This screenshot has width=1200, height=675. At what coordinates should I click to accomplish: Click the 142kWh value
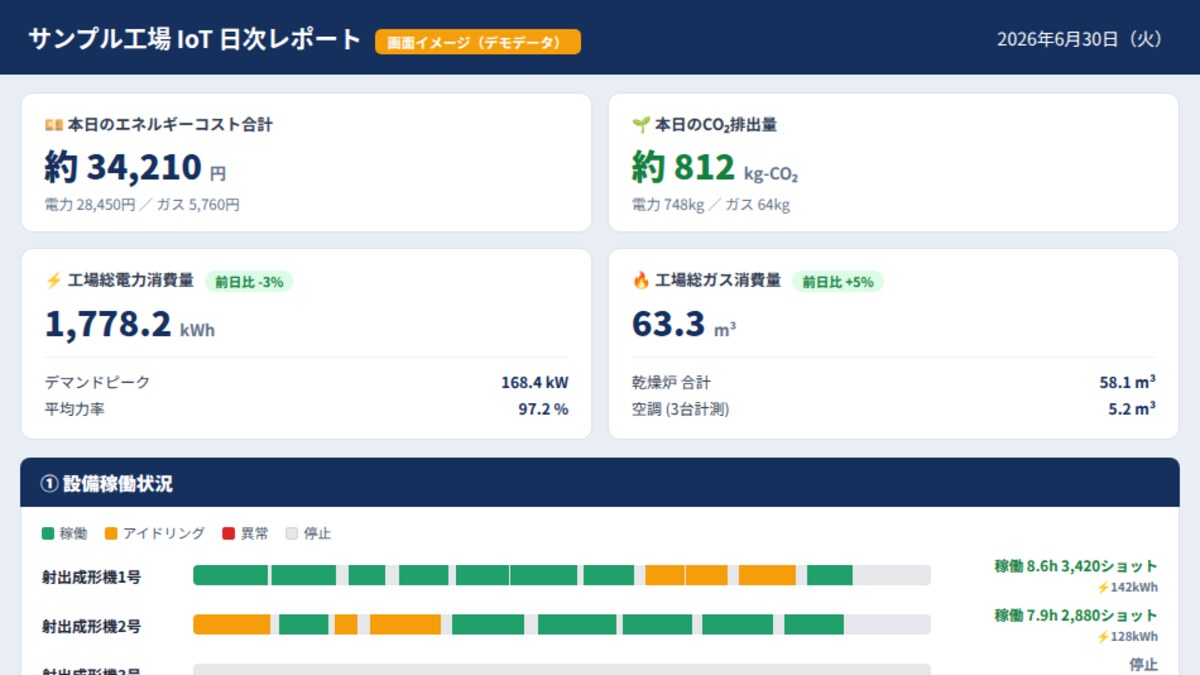coord(1134,588)
